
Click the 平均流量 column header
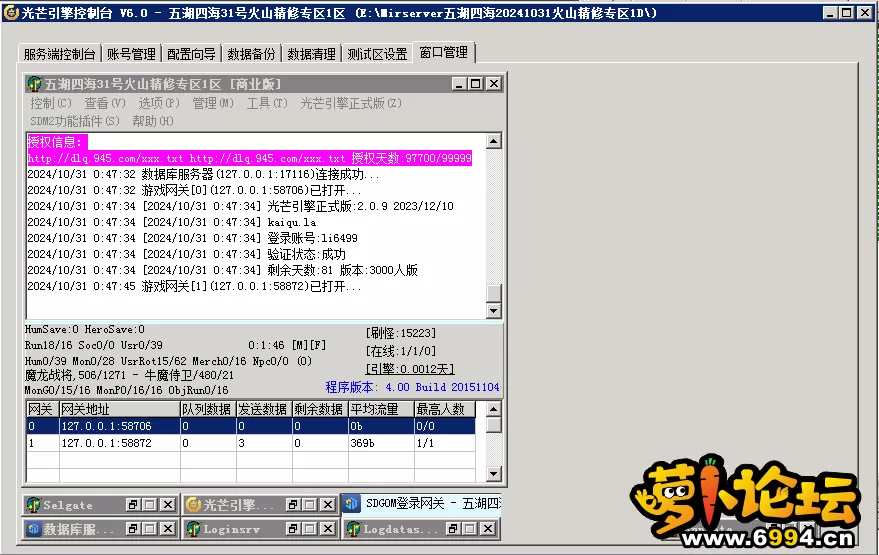coord(381,409)
